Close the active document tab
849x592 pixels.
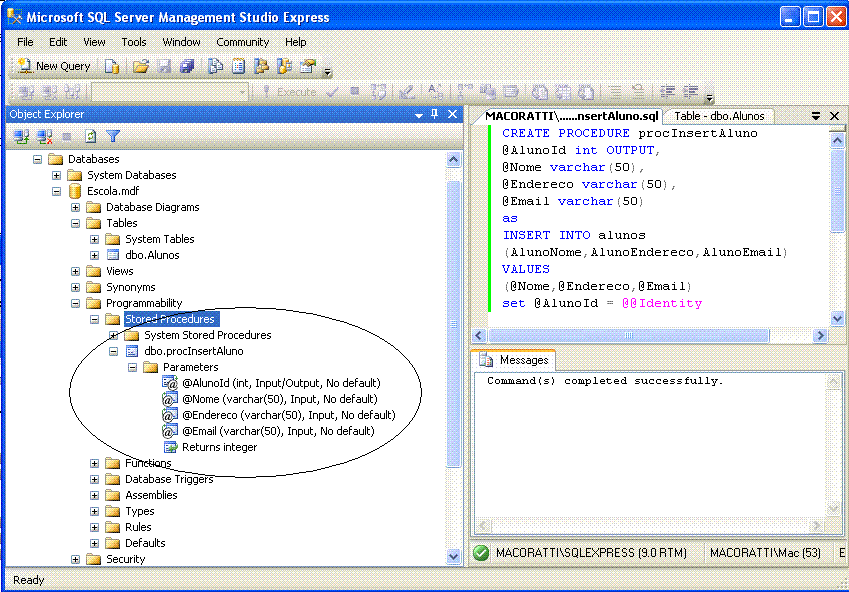(x=834, y=116)
